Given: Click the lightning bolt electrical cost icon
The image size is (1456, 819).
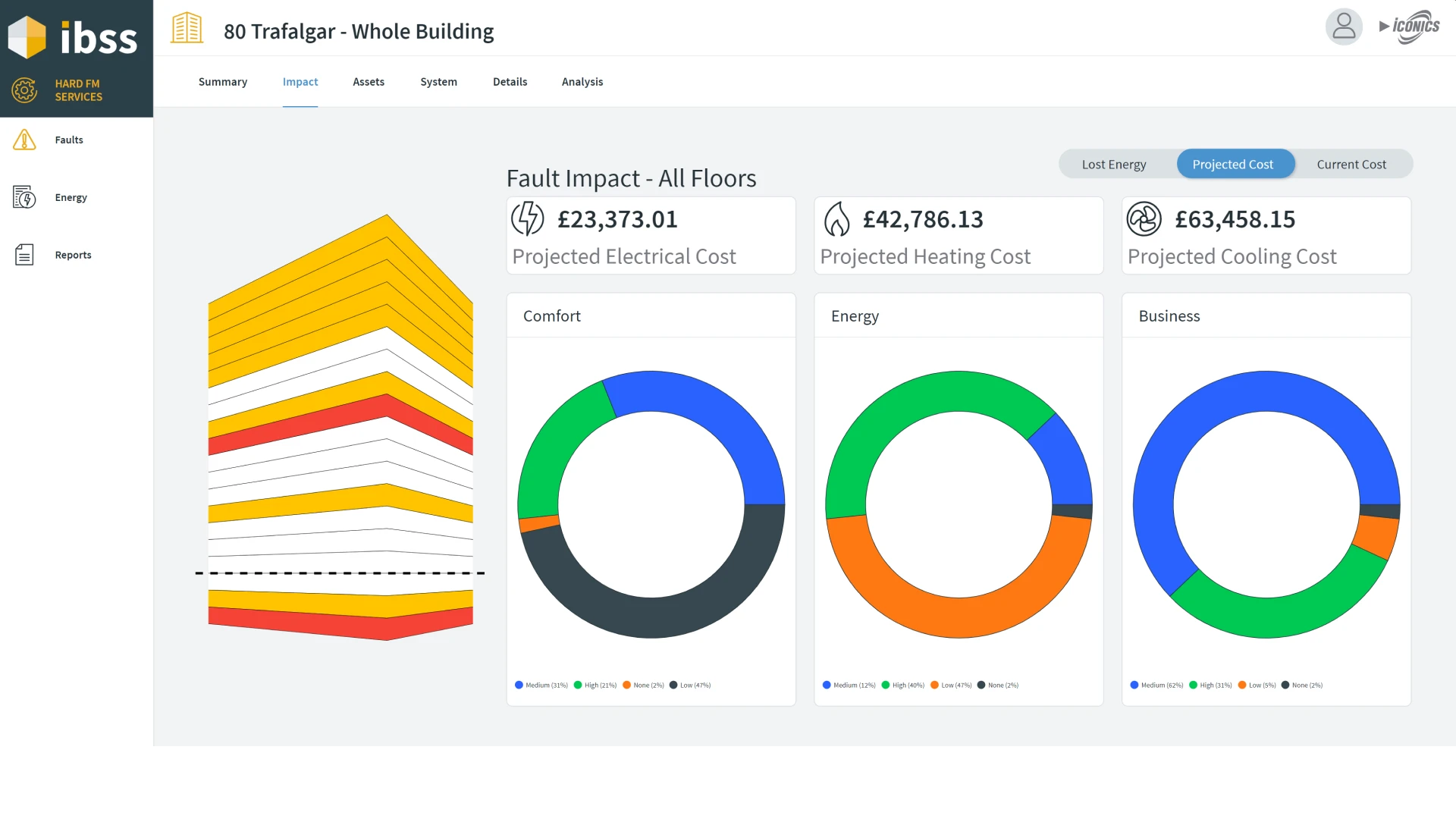Looking at the screenshot, I should tap(528, 219).
